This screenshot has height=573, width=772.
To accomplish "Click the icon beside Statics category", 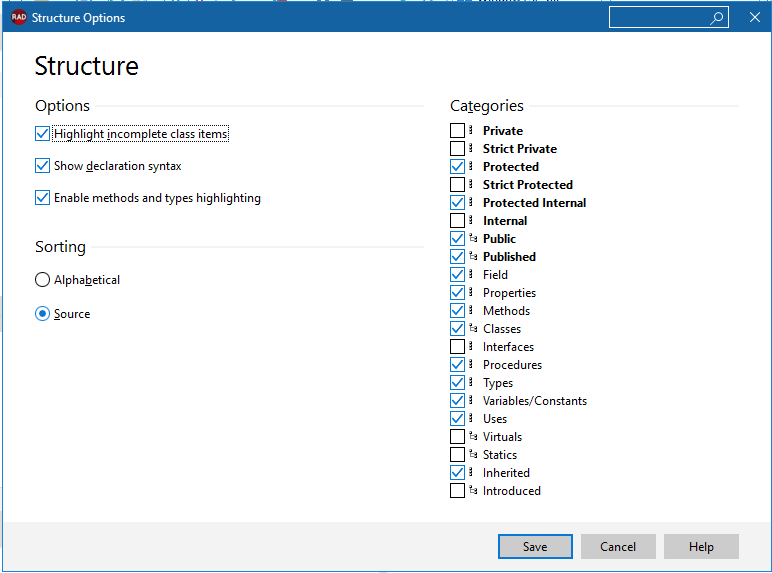I will coord(473,454).
